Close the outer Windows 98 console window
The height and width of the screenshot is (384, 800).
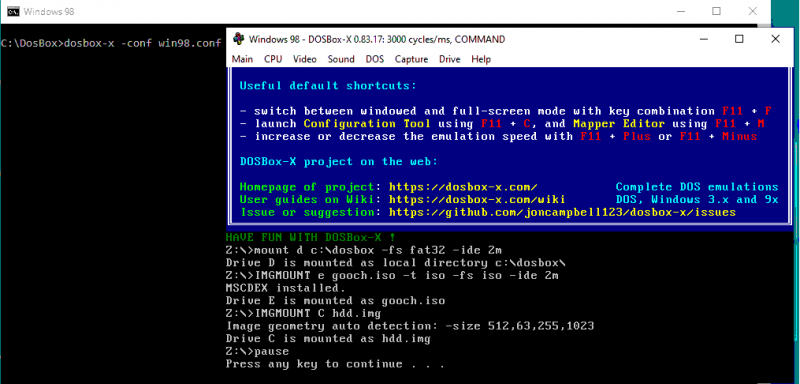pyautogui.click(x=752, y=11)
